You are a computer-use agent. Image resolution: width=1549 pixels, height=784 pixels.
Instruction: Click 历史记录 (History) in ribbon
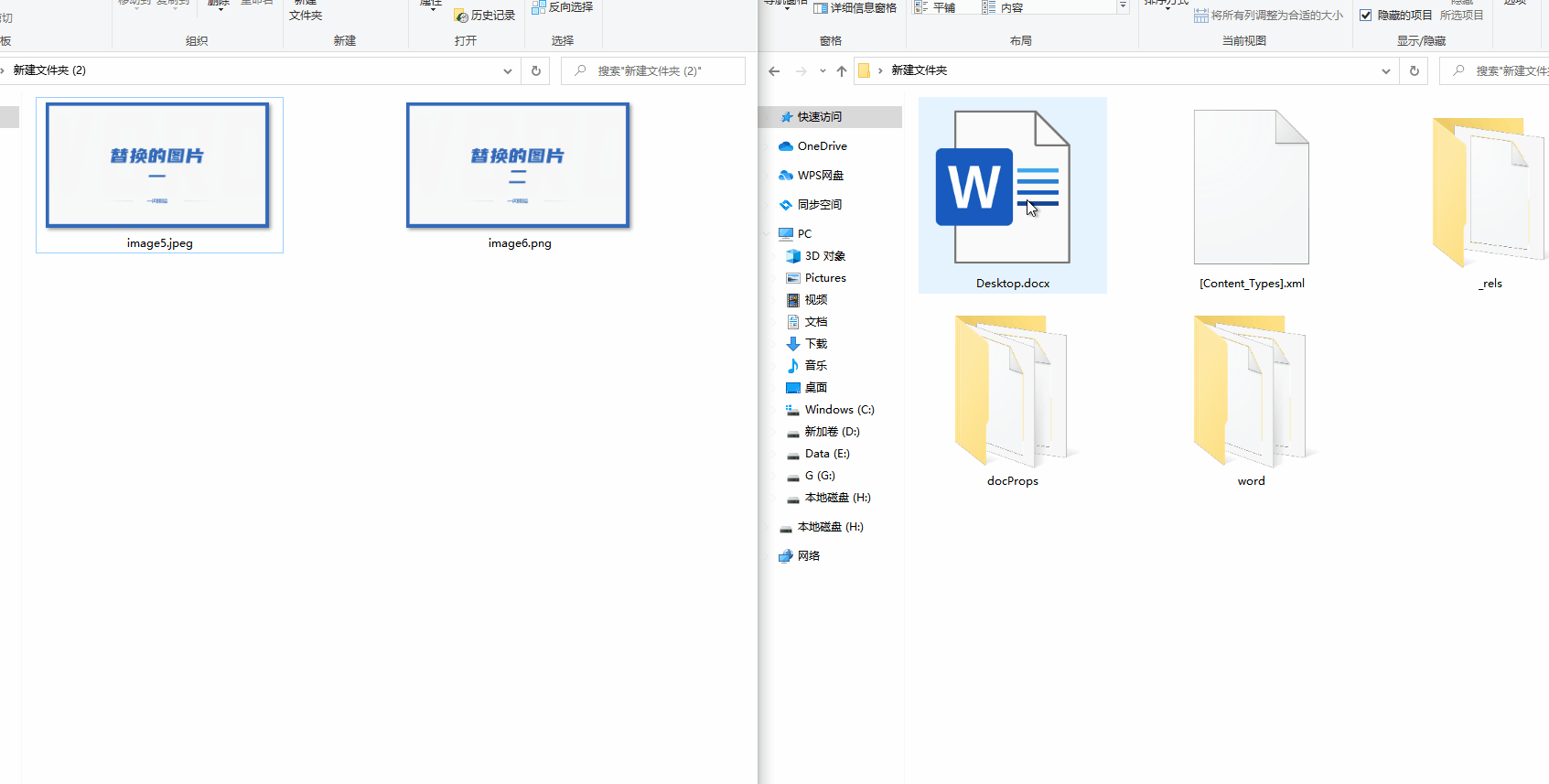click(x=485, y=16)
